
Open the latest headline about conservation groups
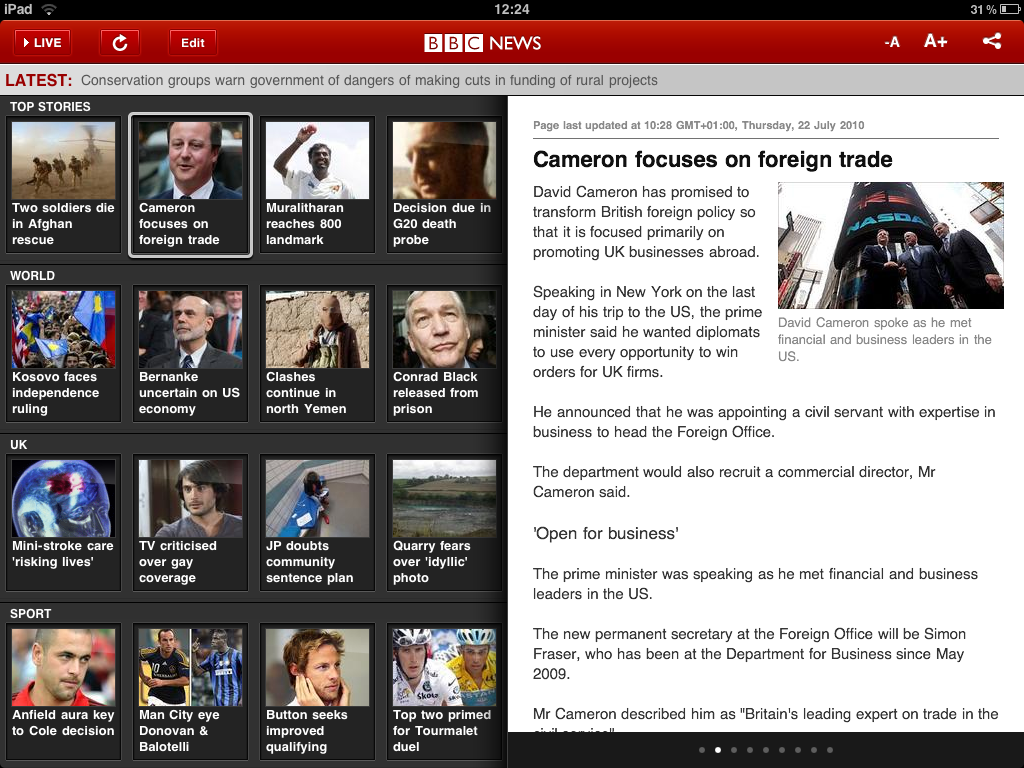pos(369,80)
